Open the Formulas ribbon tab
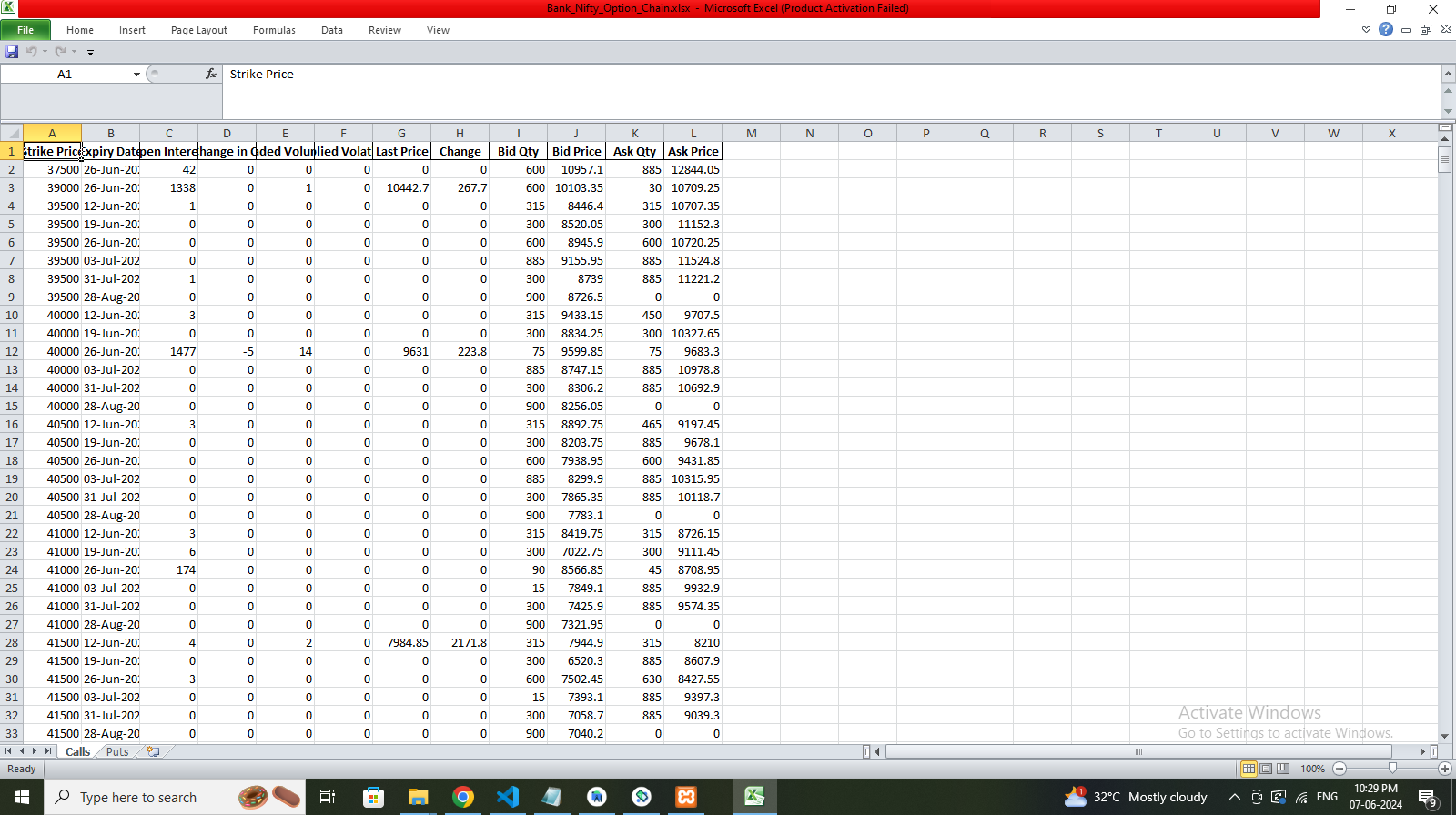The width and height of the screenshot is (1456, 815). pos(274,30)
